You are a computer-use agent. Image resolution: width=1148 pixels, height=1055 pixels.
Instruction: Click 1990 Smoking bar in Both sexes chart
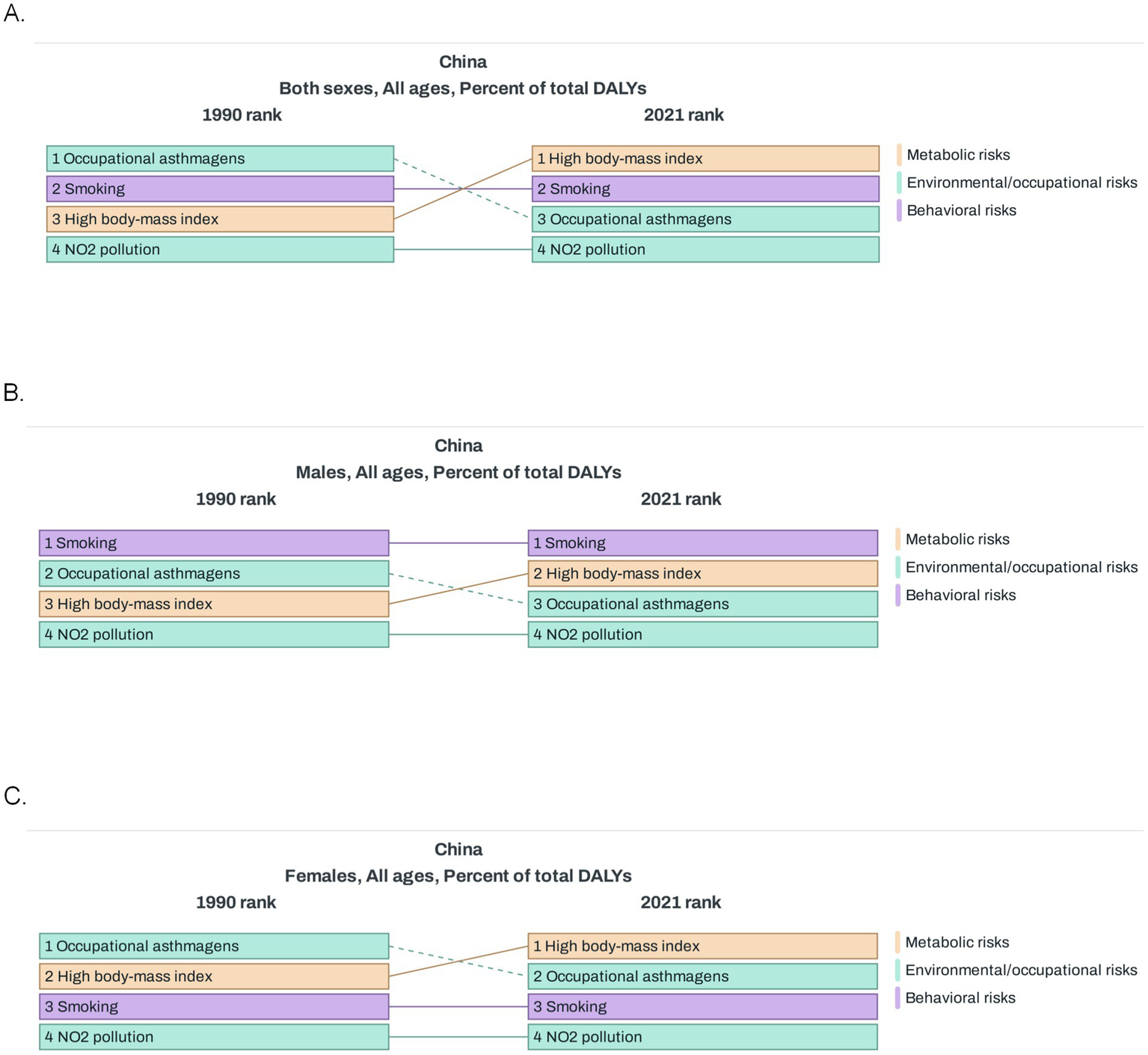[x=220, y=189]
